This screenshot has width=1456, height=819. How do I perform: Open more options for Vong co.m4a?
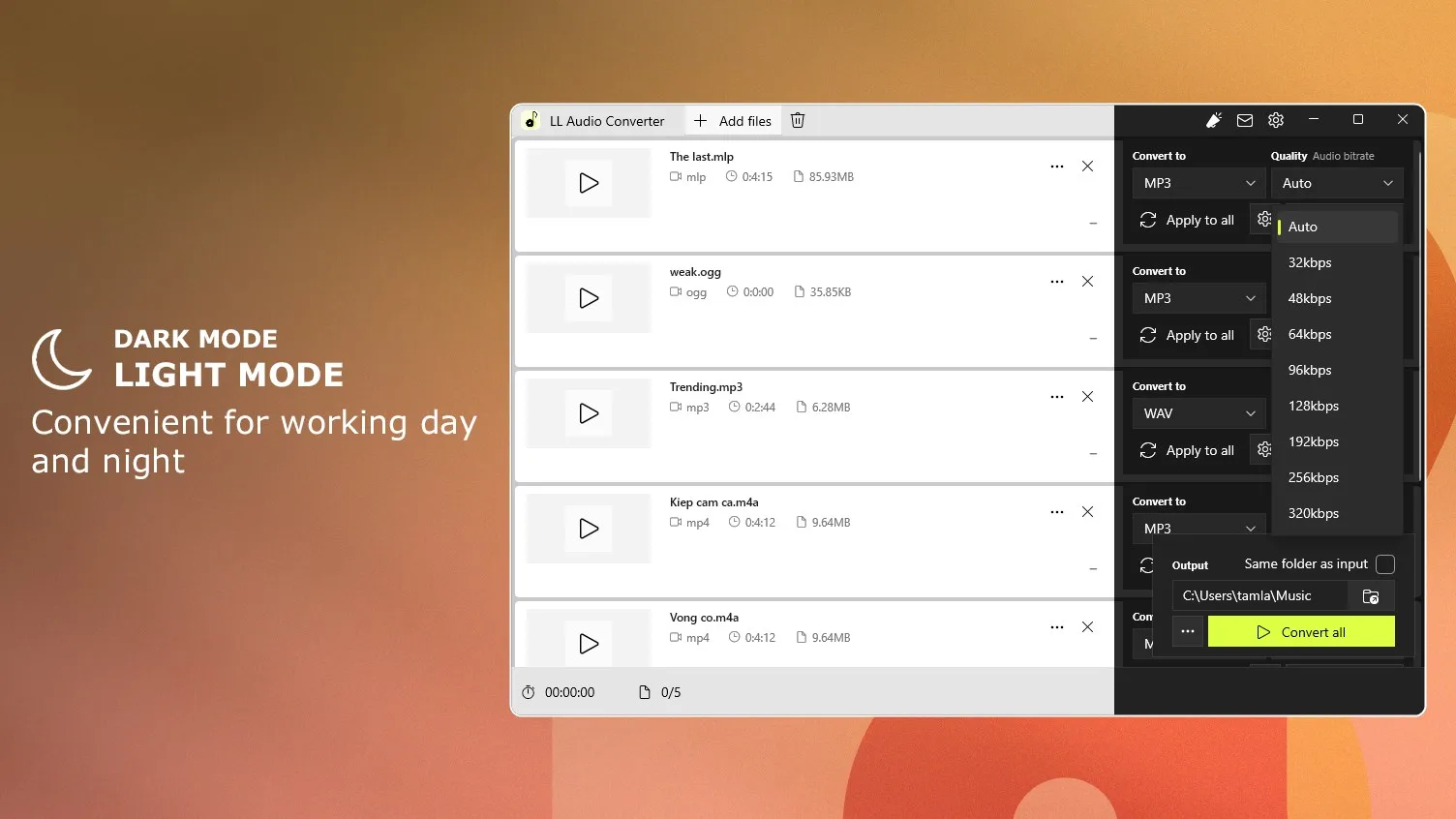point(1057,627)
